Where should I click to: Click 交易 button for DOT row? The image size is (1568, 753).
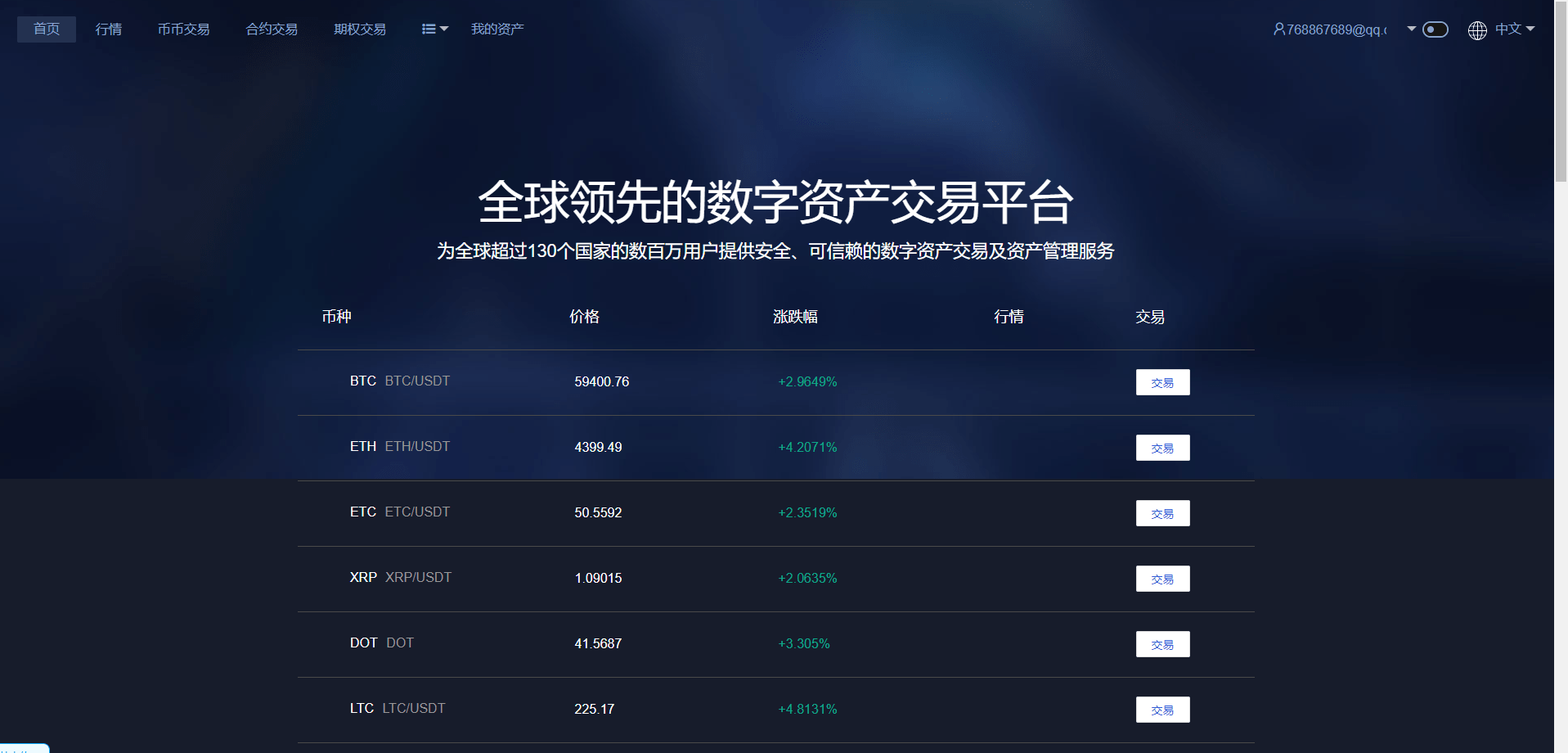(x=1162, y=644)
